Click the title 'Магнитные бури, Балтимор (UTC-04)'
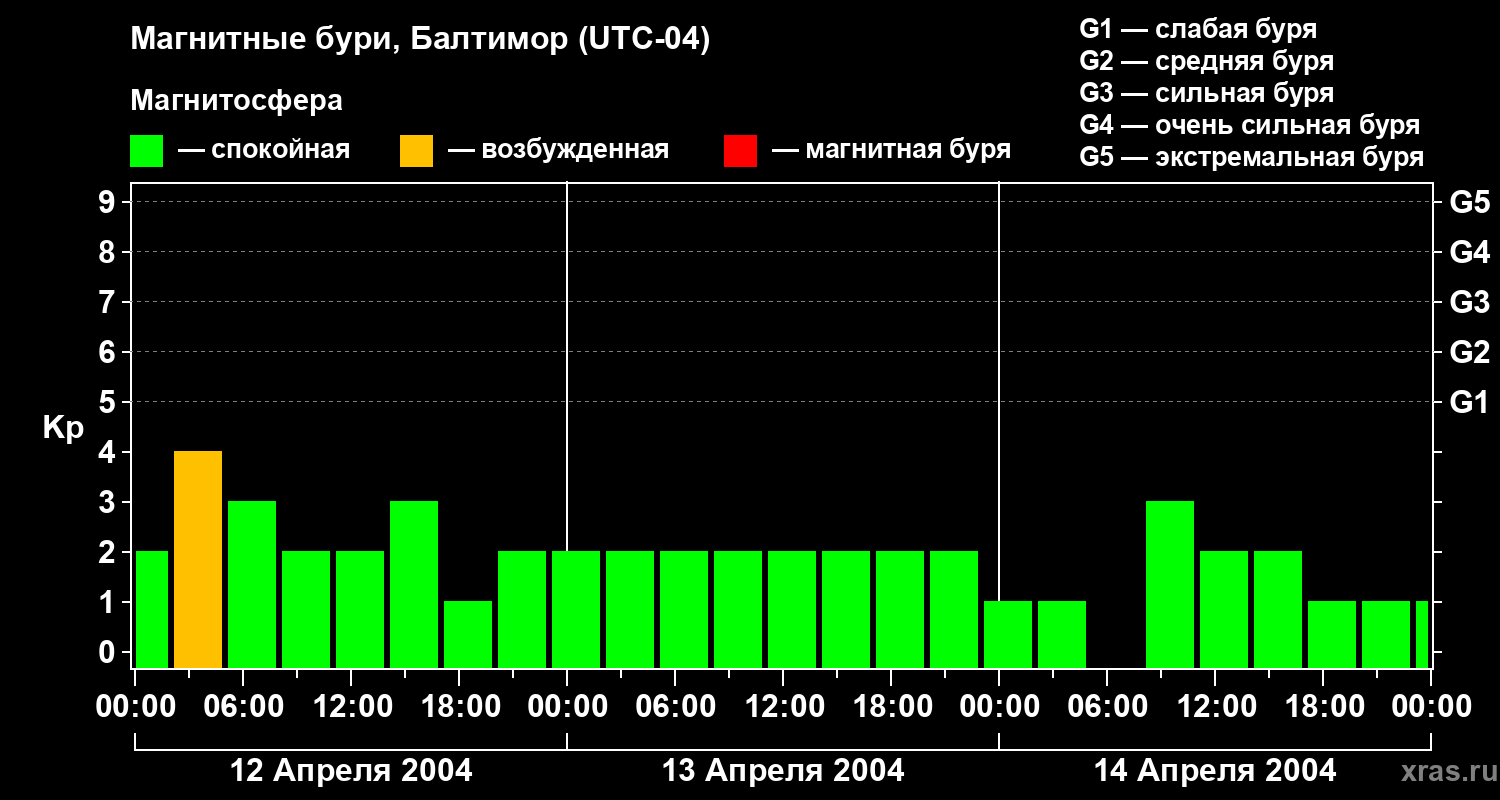1500x800 pixels. [x=420, y=40]
